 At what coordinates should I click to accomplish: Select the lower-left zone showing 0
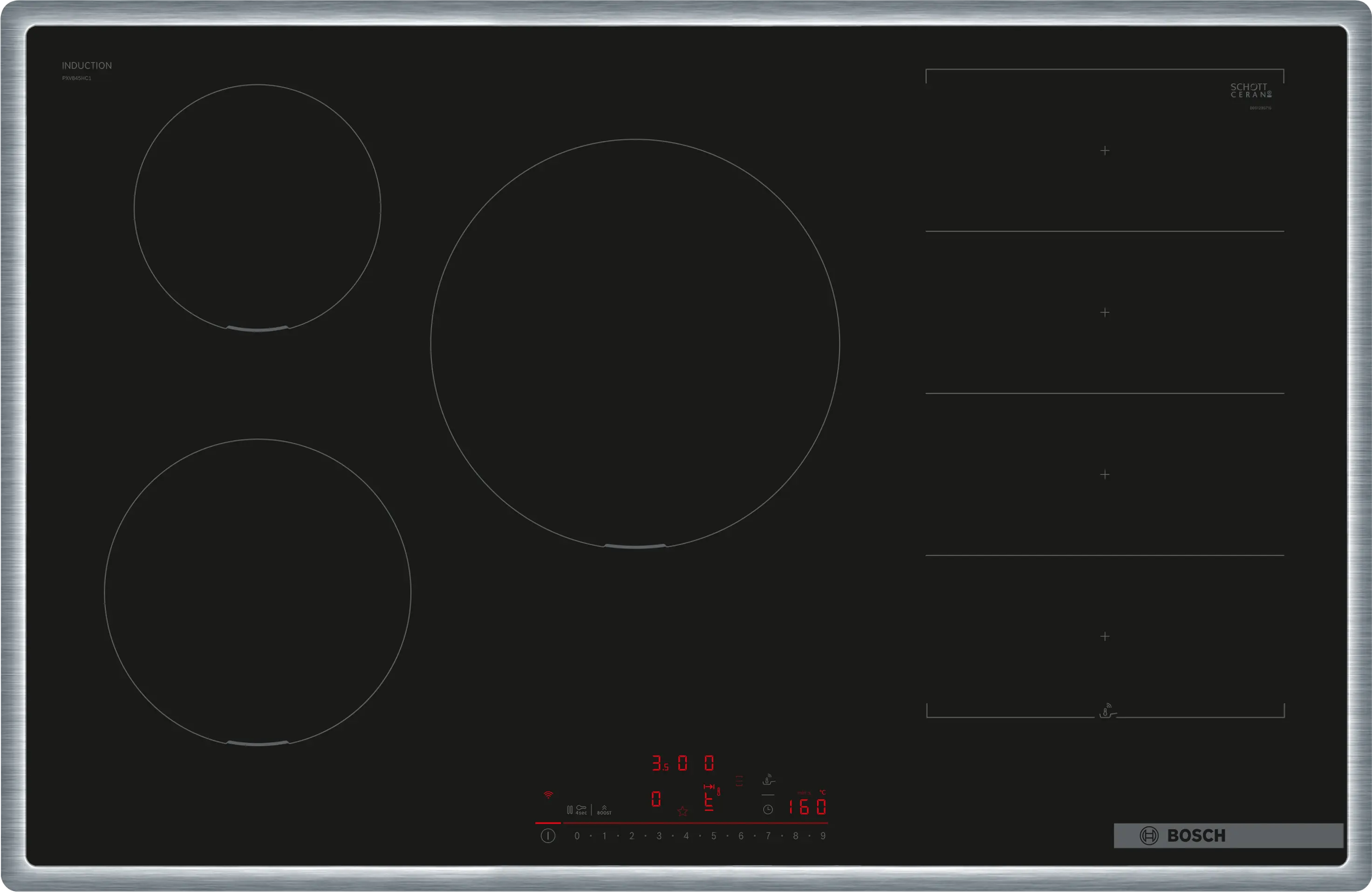pyautogui.click(x=655, y=799)
